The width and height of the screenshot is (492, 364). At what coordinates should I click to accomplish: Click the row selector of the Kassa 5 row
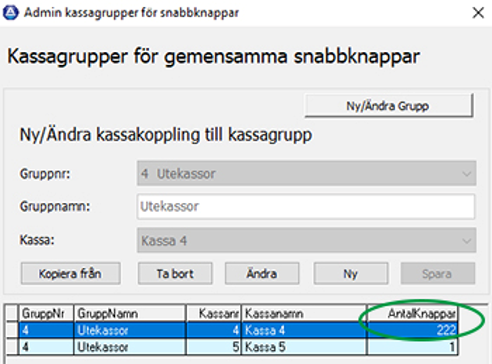coord(12,347)
